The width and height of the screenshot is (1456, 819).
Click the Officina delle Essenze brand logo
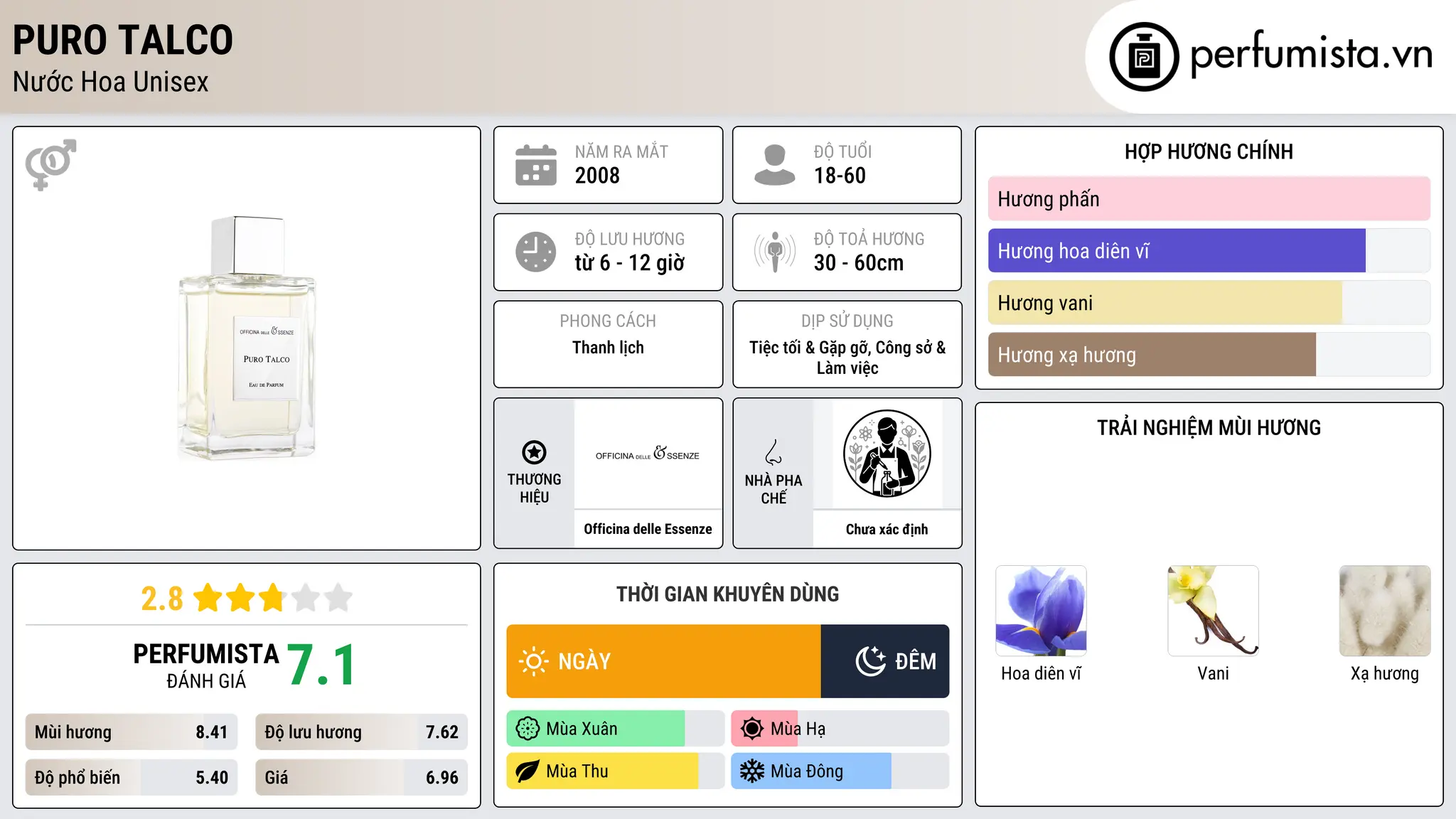tap(648, 454)
